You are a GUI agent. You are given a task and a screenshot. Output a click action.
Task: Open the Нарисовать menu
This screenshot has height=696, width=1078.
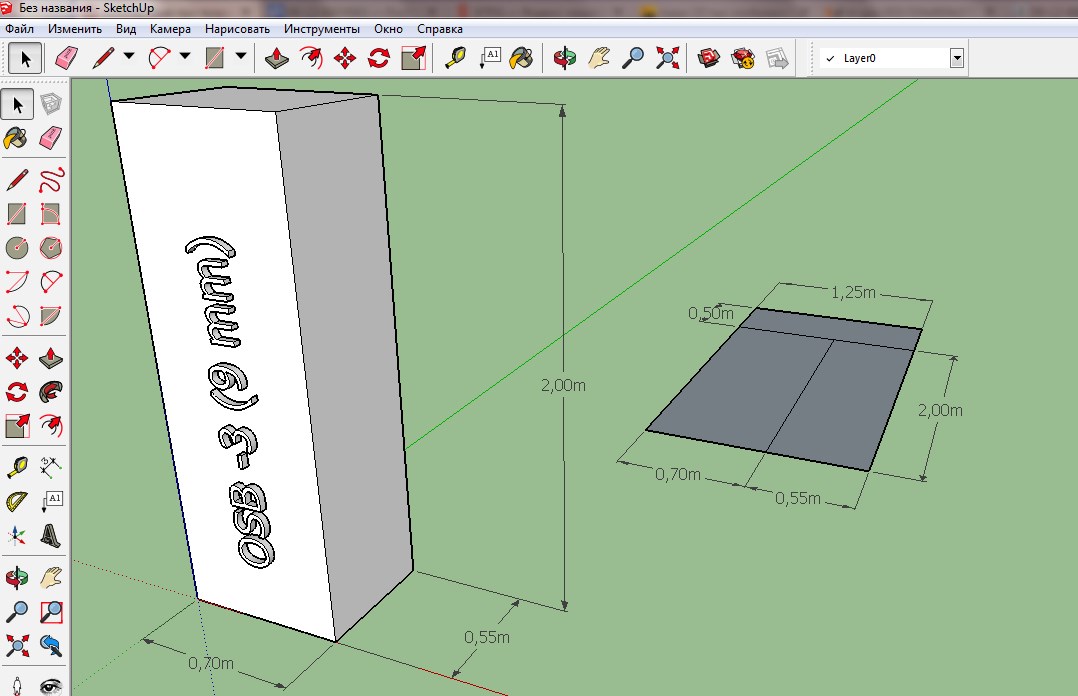coord(237,29)
